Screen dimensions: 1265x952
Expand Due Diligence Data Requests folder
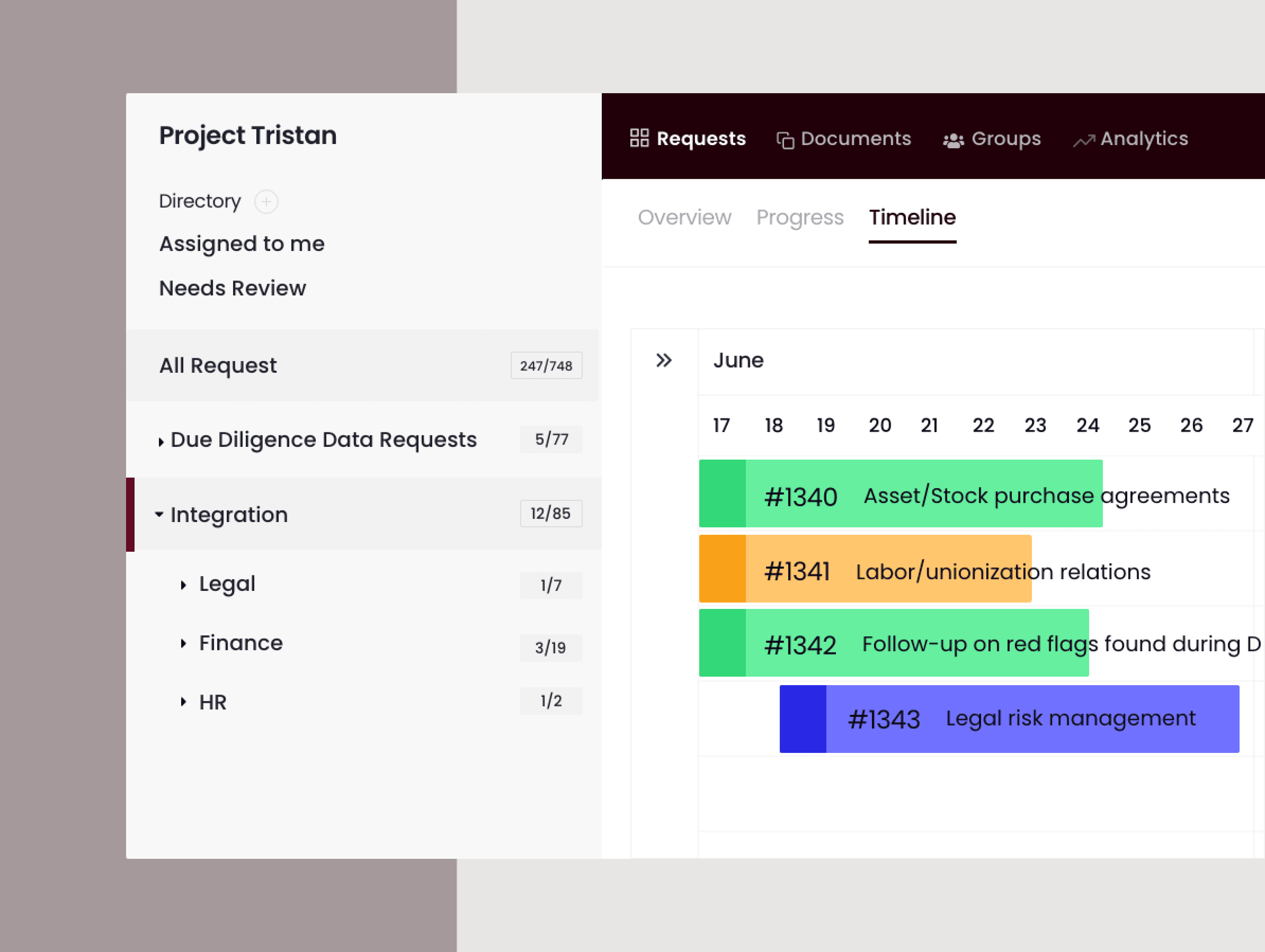tap(161, 442)
